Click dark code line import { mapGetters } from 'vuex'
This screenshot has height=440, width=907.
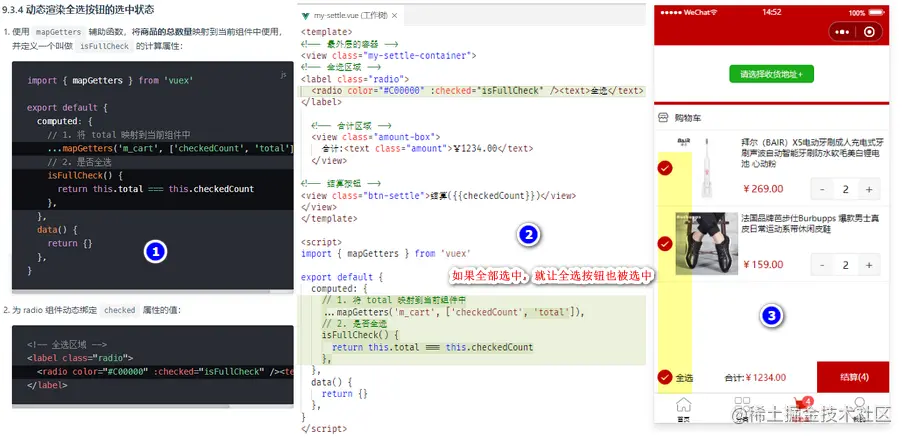pos(110,81)
